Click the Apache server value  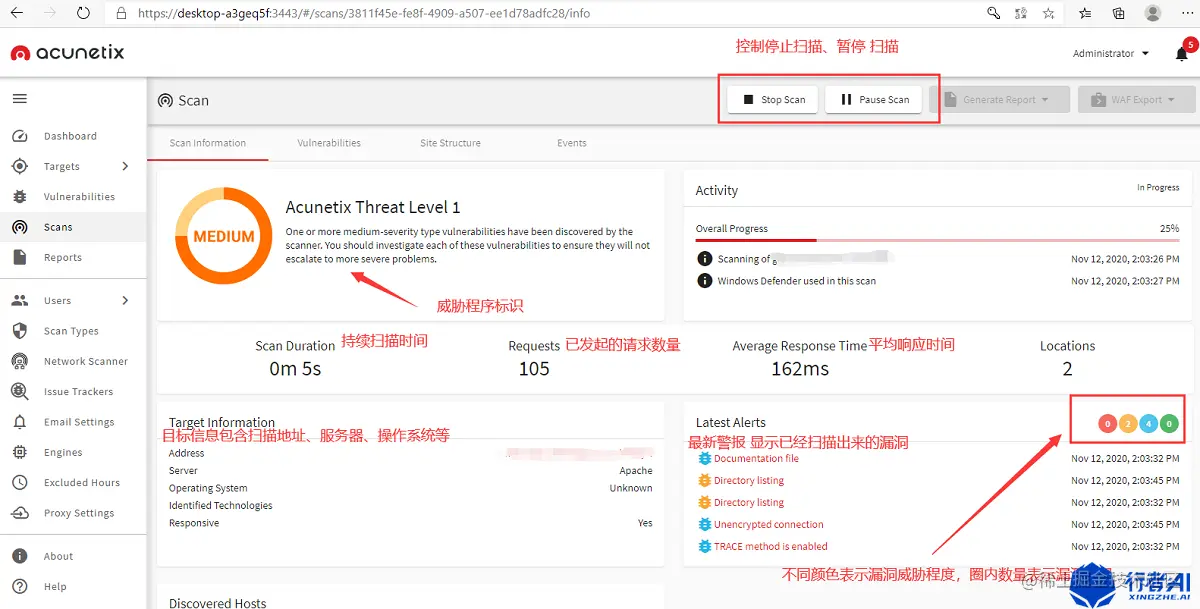pyautogui.click(x=636, y=471)
